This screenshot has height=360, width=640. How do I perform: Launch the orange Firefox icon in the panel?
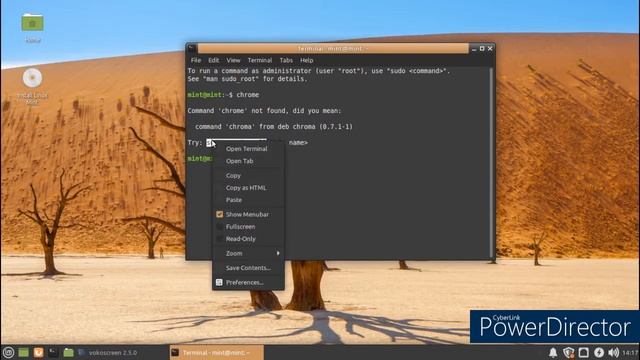pos(38,352)
